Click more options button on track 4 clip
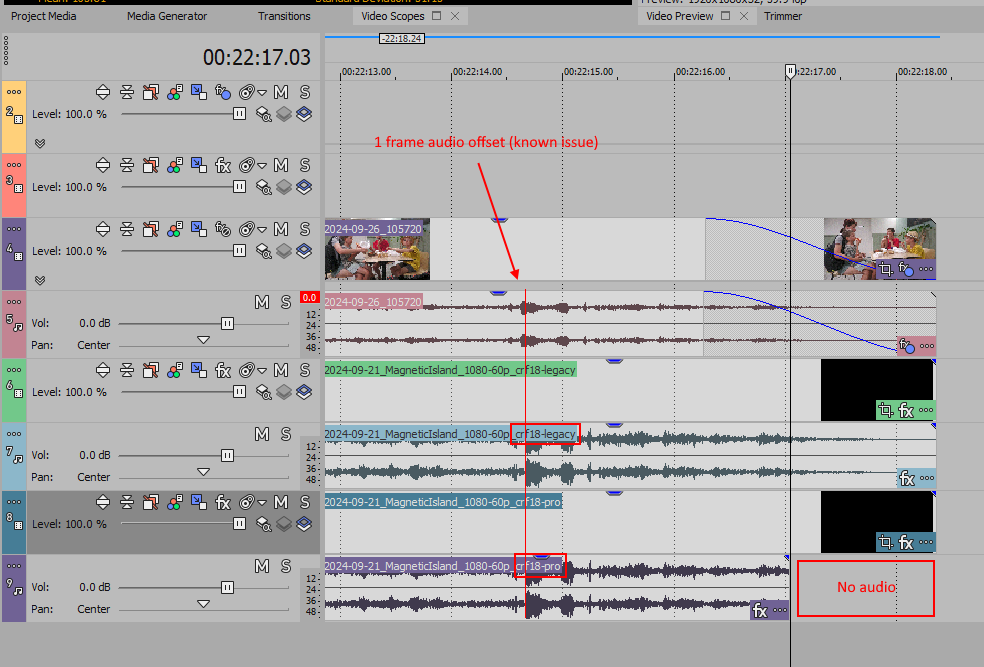984x667 pixels. (x=925, y=269)
